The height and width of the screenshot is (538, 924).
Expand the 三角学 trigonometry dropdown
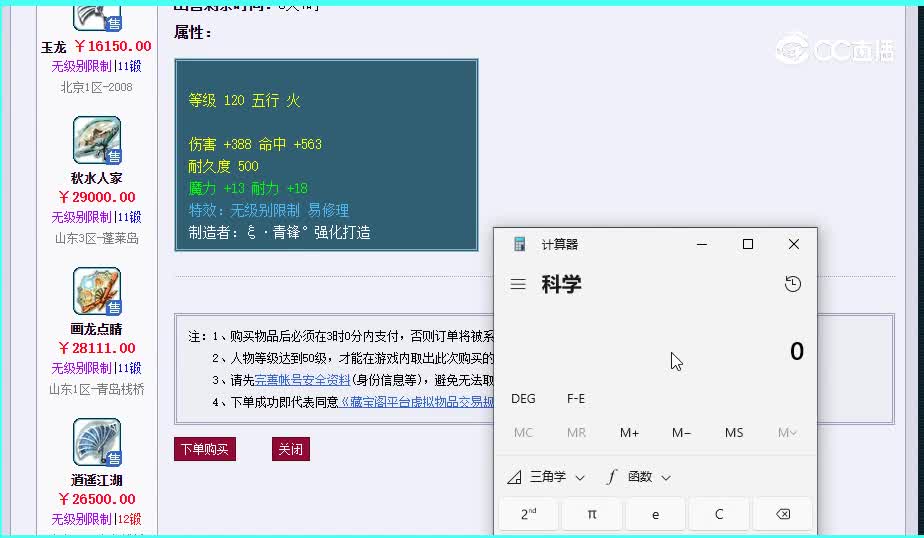click(x=546, y=477)
